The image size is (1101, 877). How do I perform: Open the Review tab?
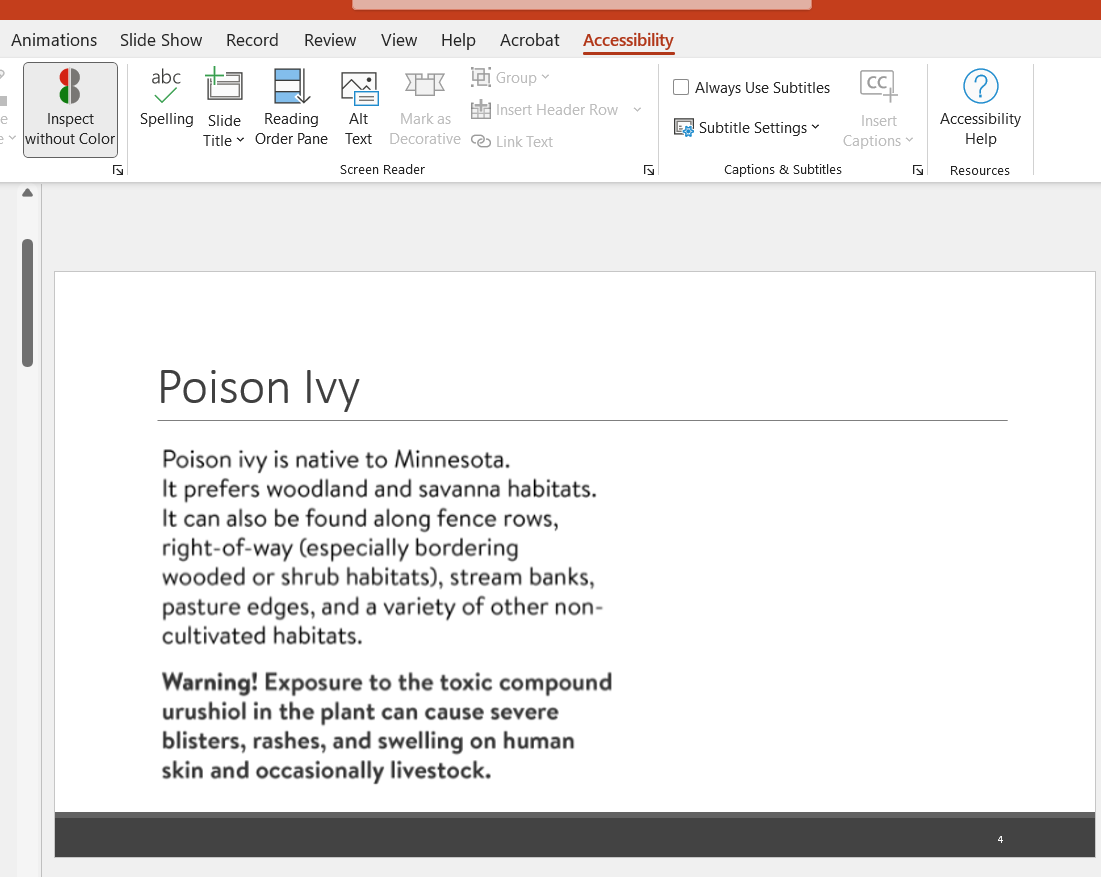tap(330, 40)
